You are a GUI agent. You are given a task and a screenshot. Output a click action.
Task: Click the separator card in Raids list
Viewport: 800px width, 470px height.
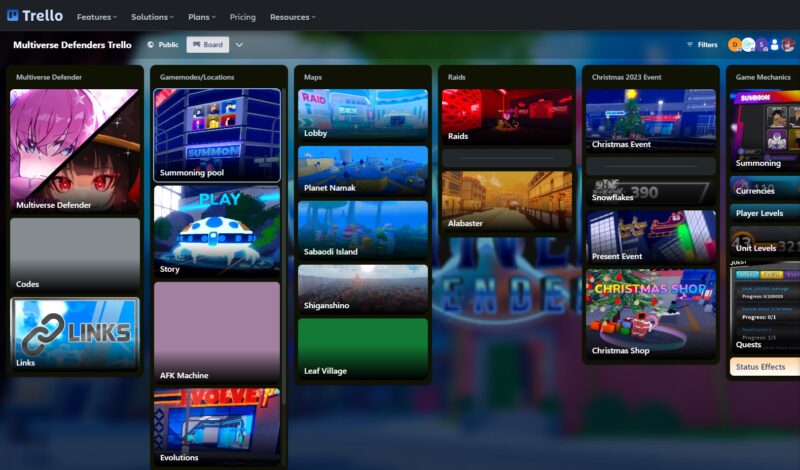pos(507,158)
